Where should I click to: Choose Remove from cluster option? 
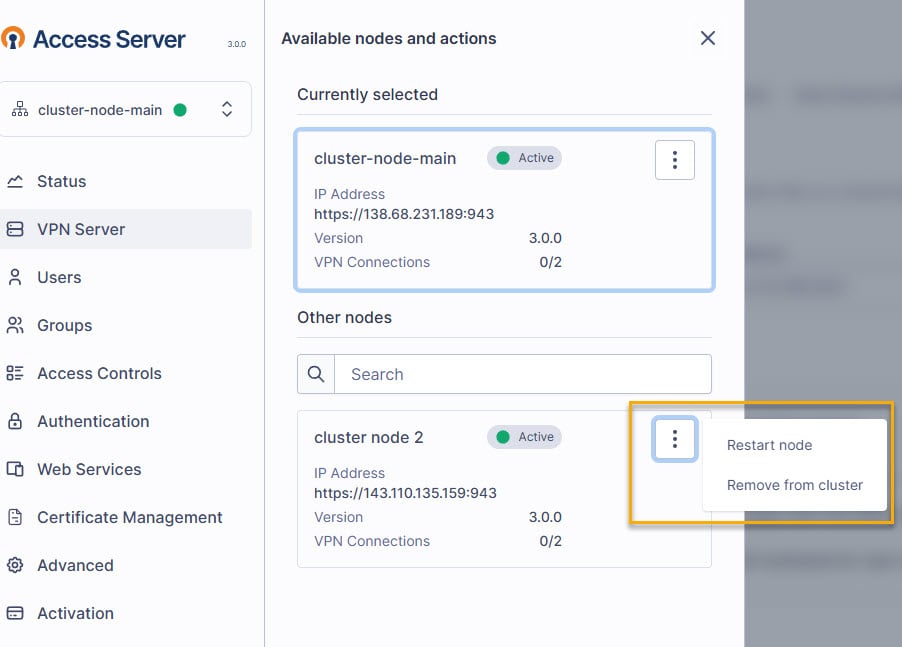(x=794, y=485)
